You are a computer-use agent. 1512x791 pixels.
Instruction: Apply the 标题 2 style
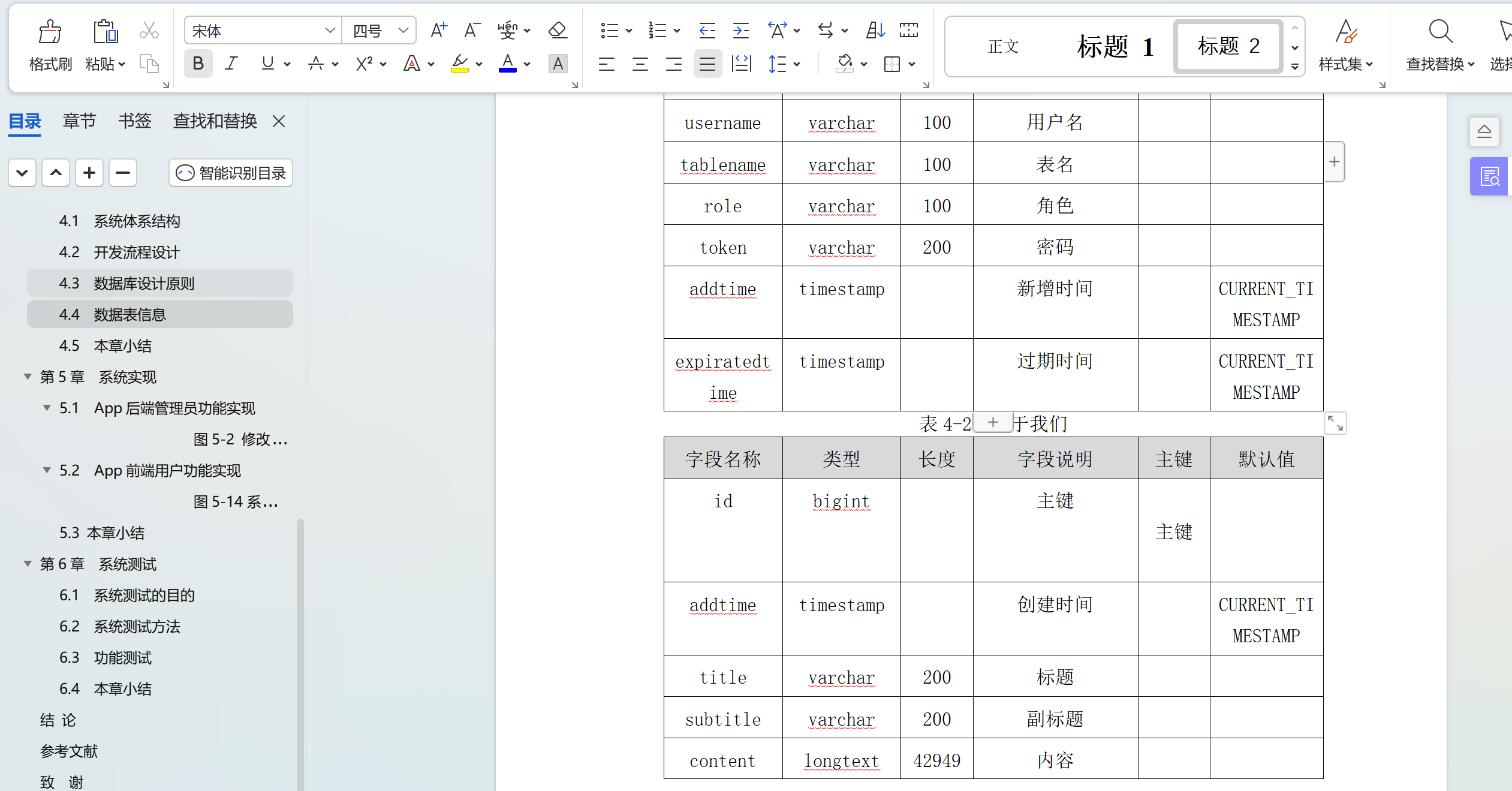pyautogui.click(x=1228, y=46)
